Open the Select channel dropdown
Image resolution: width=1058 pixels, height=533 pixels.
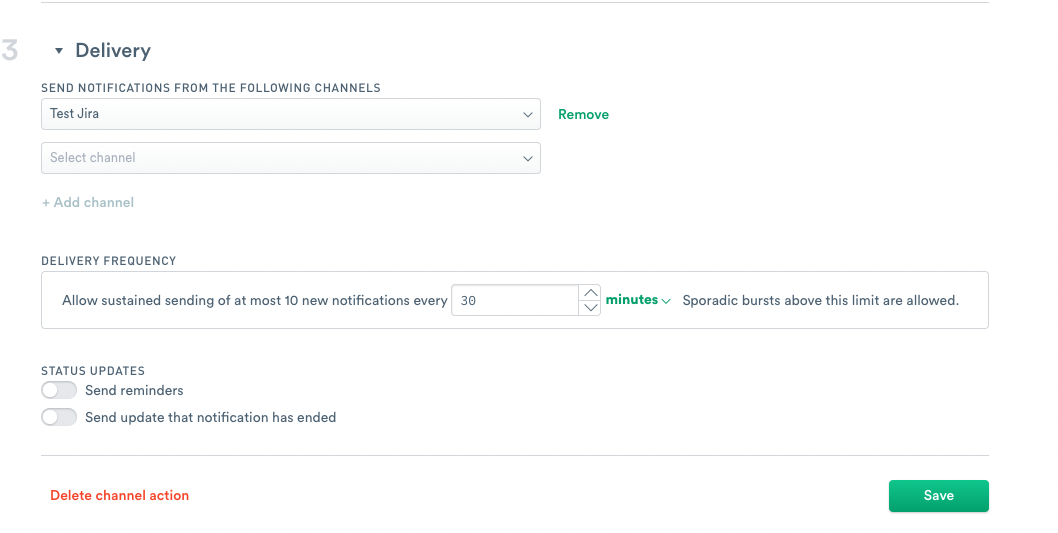coord(291,158)
